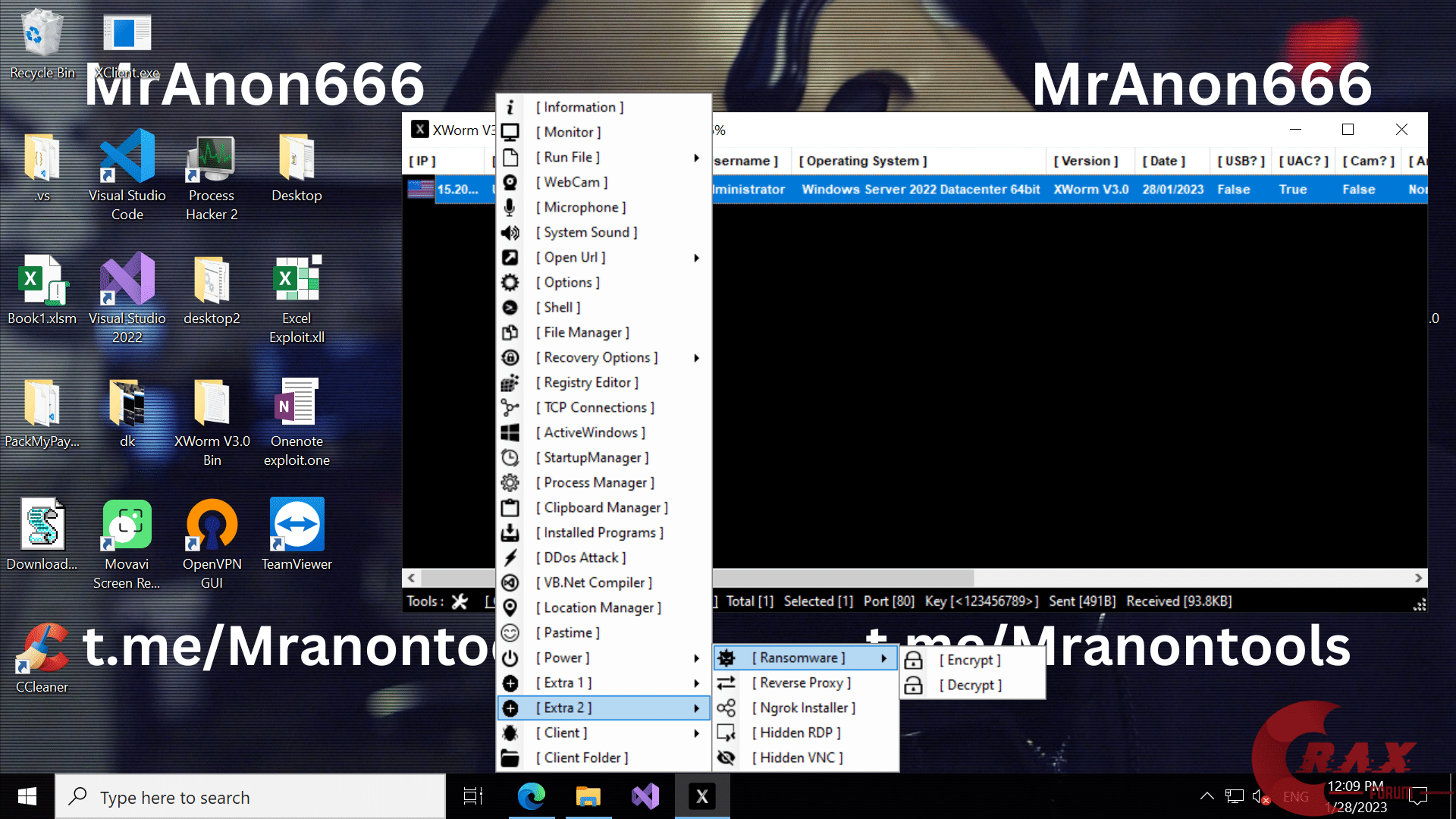This screenshot has width=1456, height=819.
Task: Expand the Open Url submenu arrow
Action: coord(696,258)
